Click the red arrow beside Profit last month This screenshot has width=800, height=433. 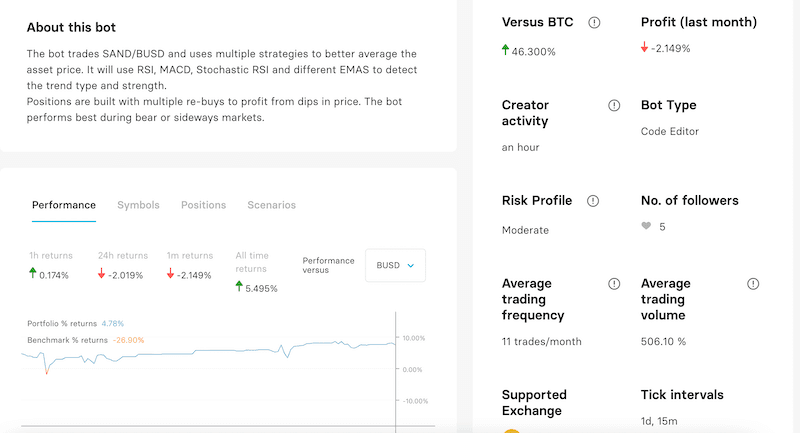[644, 47]
